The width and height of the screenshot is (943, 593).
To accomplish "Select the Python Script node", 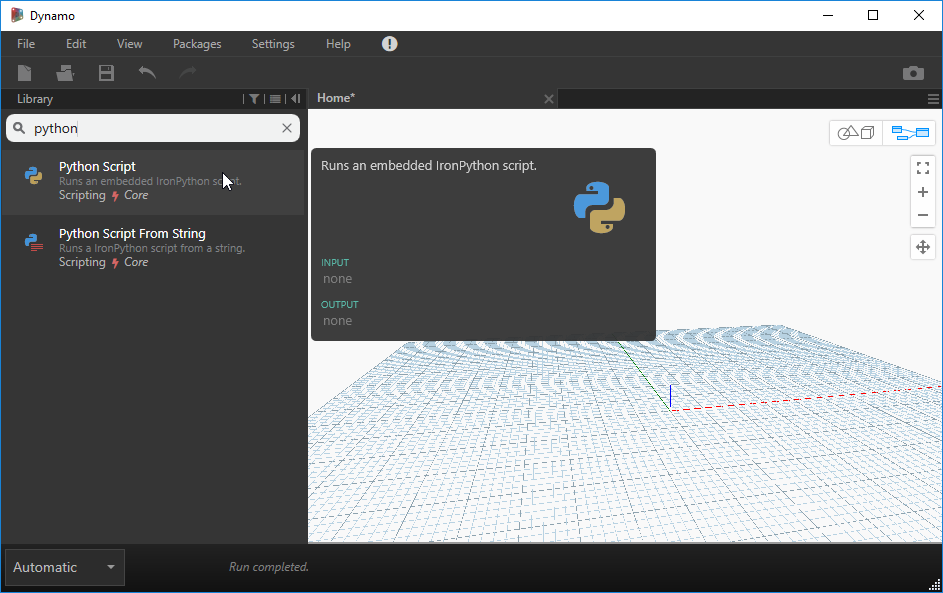I will (x=97, y=166).
